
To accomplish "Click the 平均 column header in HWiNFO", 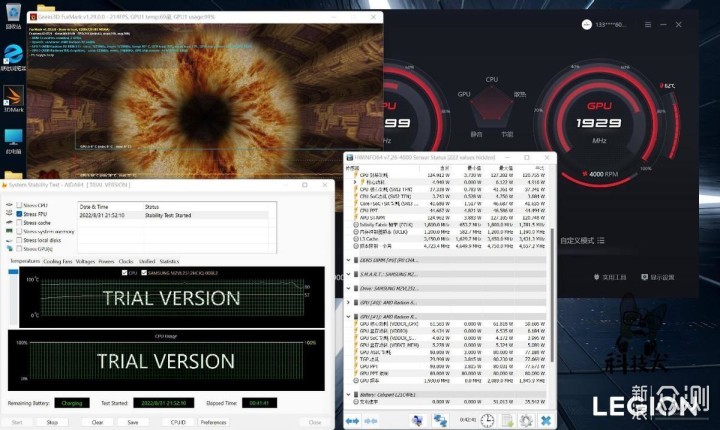I will (x=540, y=168).
